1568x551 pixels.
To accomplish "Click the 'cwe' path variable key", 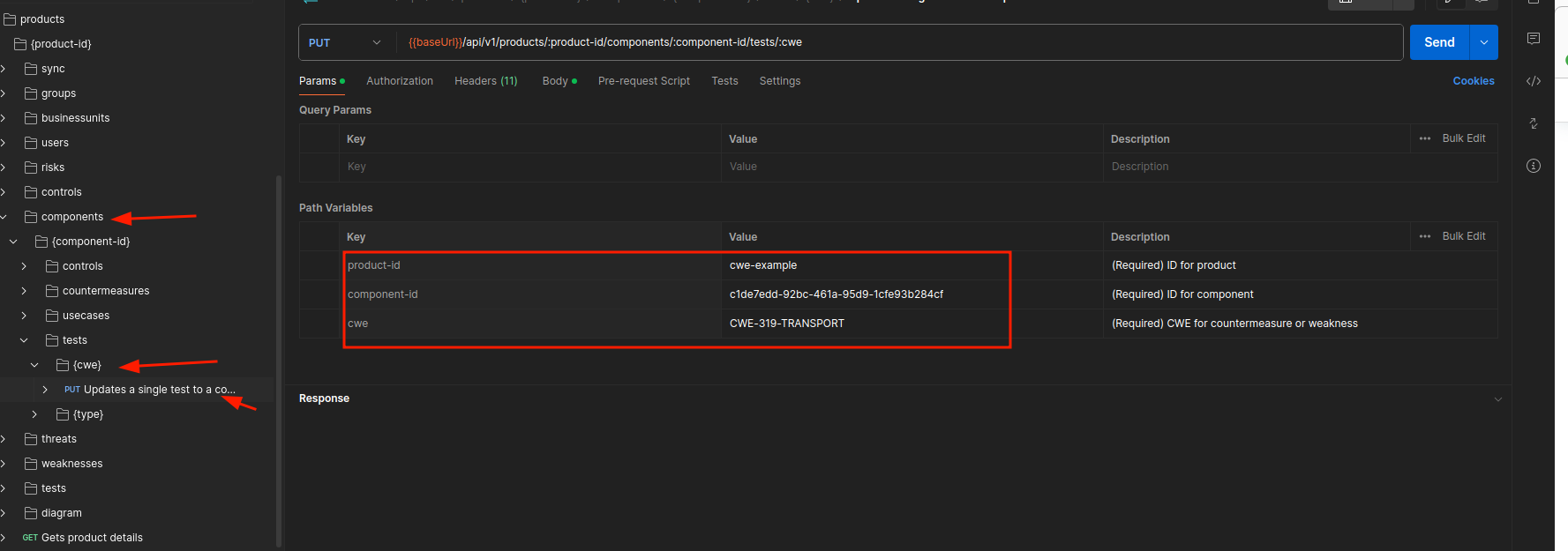I will pyautogui.click(x=358, y=324).
